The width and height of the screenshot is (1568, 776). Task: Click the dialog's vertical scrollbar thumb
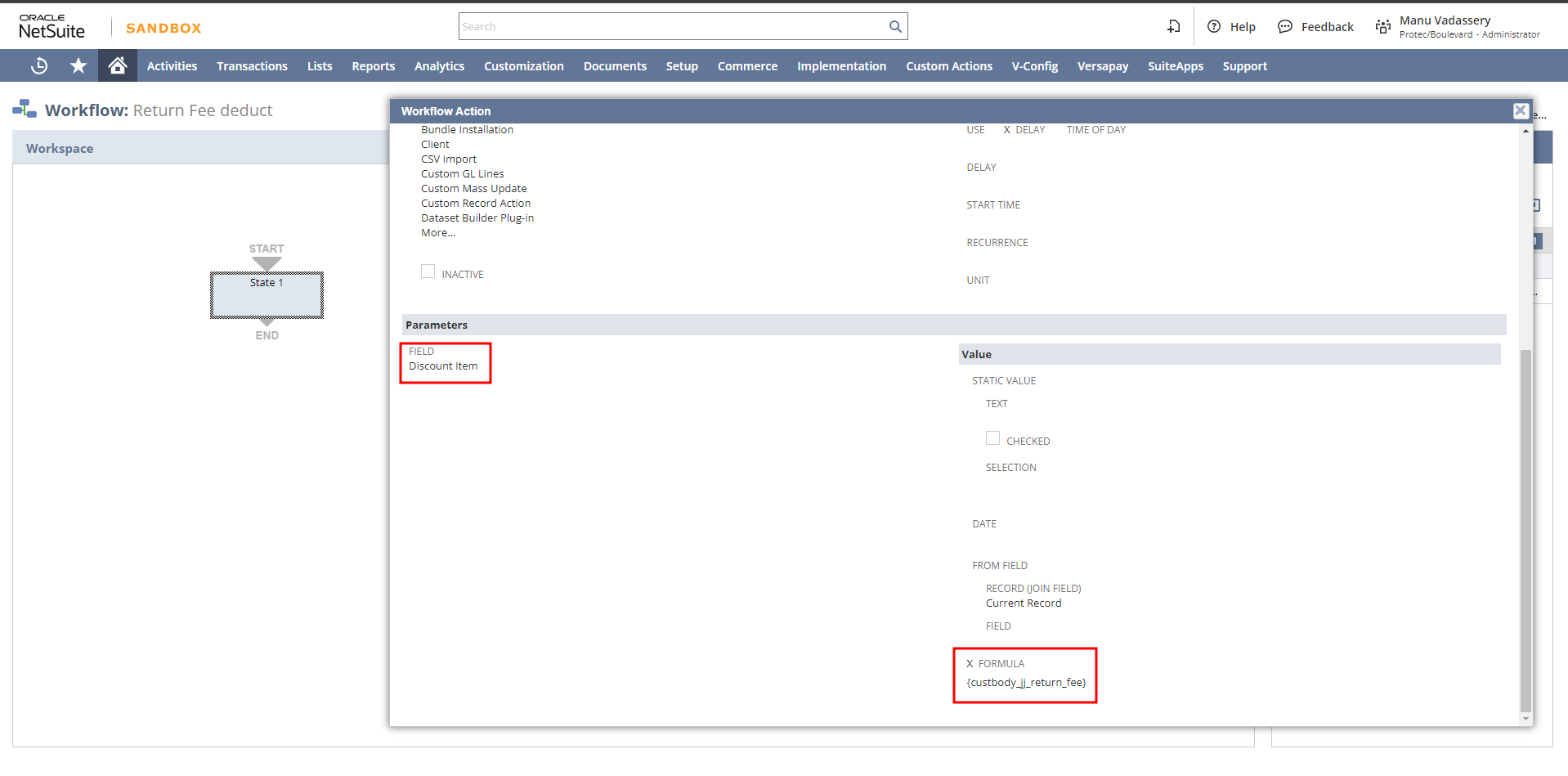click(x=1525, y=530)
